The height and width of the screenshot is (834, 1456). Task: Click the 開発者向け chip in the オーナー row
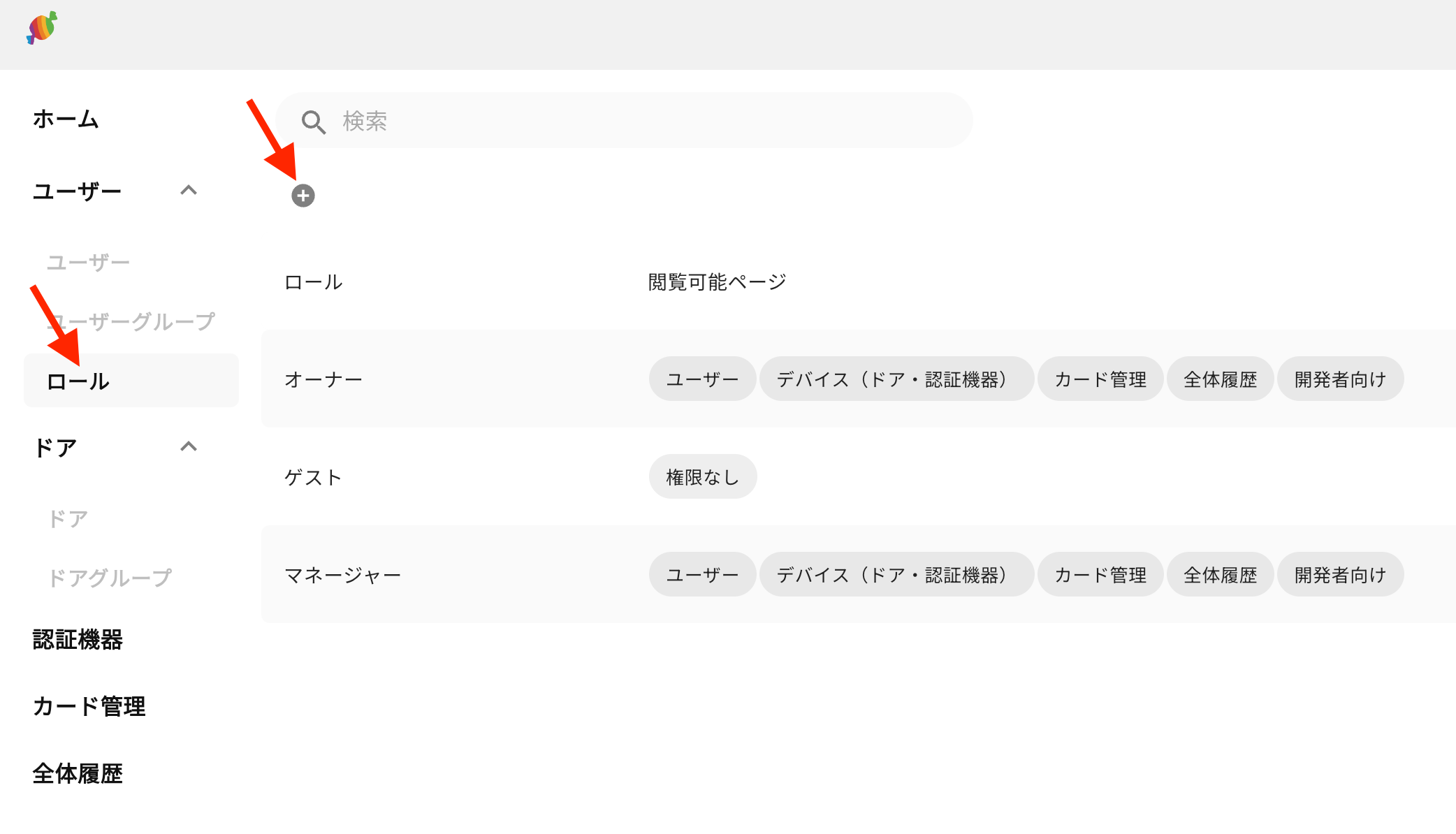click(x=1340, y=379)
